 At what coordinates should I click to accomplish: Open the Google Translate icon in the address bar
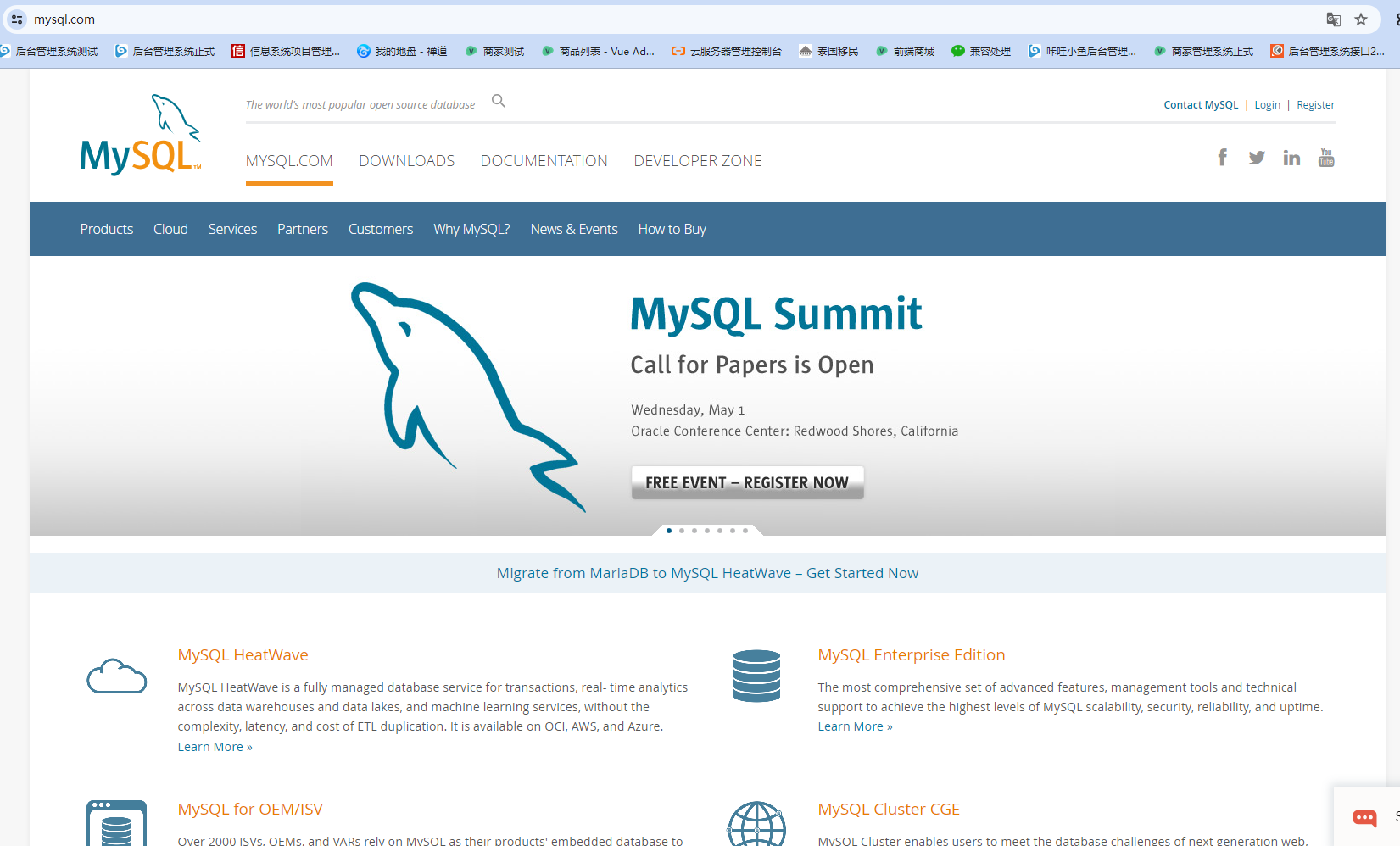coord(1333,19)
